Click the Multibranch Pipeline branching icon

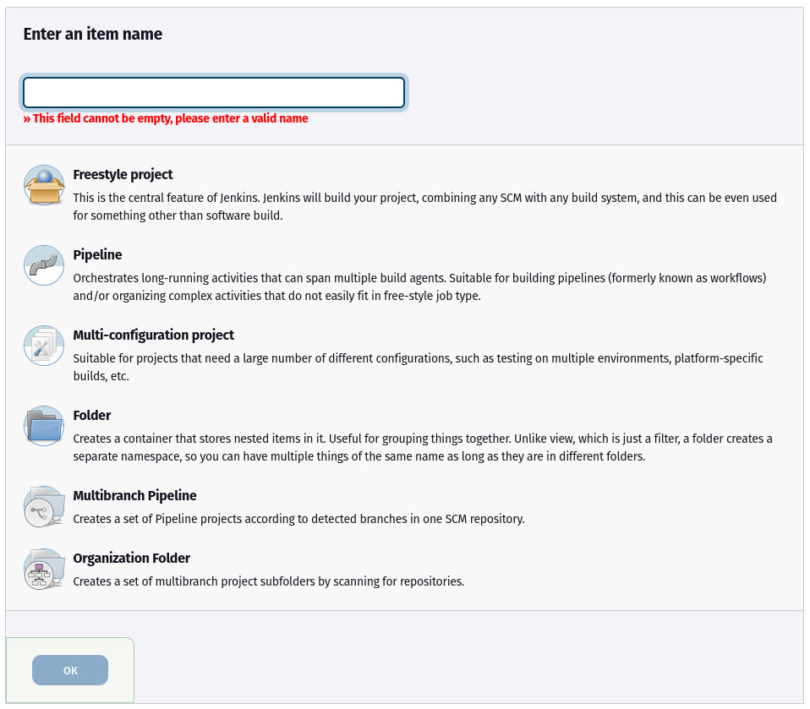(43, 505)
